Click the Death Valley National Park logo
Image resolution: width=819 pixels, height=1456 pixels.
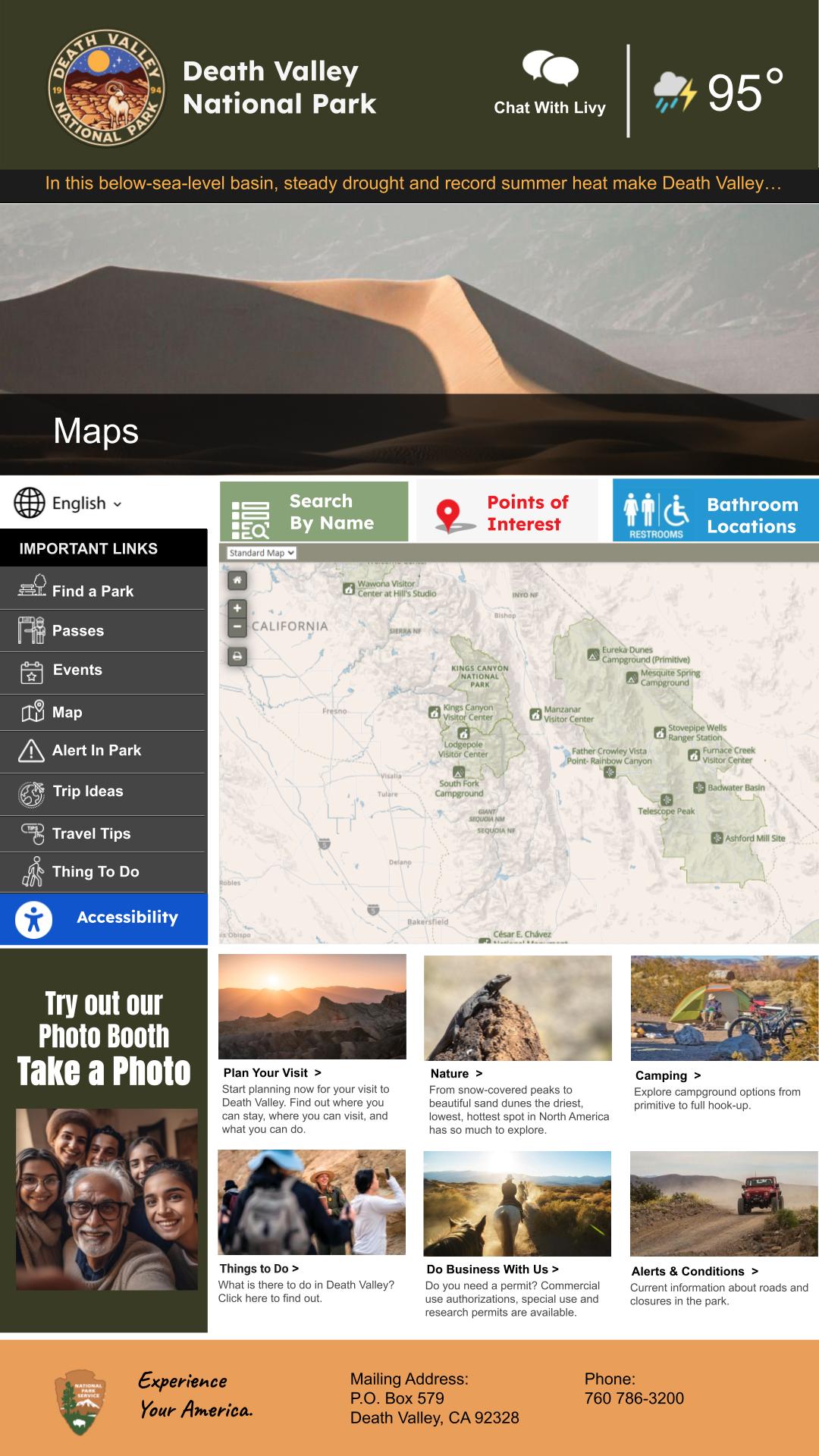pos(106,89)
